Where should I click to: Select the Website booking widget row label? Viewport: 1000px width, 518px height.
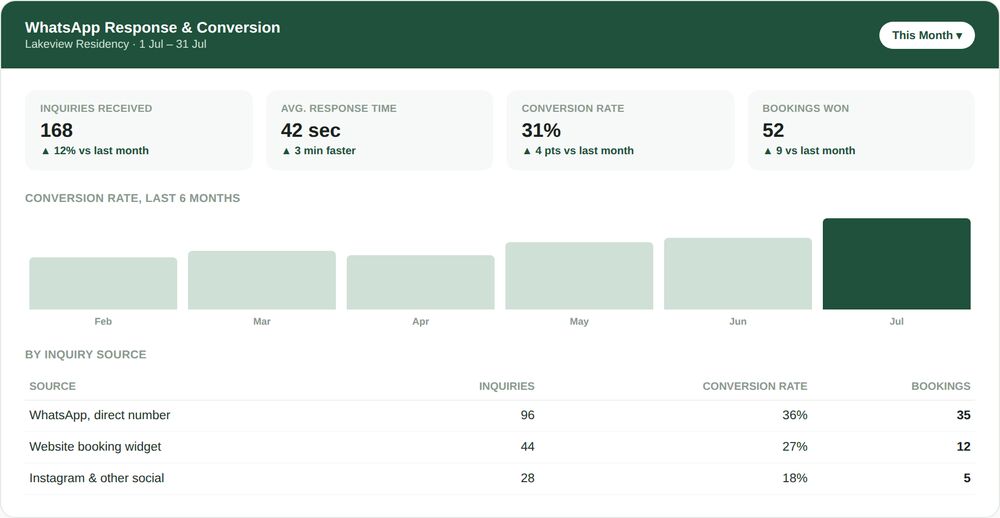pos(95,447)
